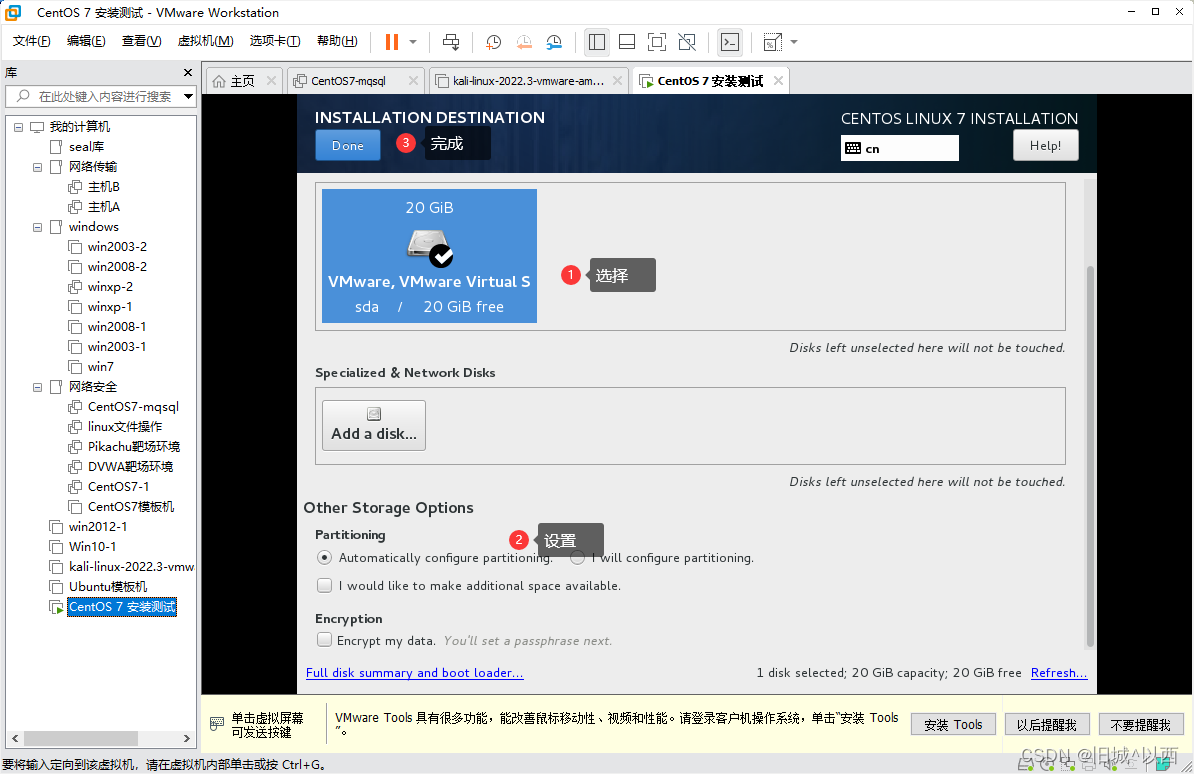The height and width of the screenshot is (774, 1194).
Task: Click the Help! button
Action: click(1046, 146)
